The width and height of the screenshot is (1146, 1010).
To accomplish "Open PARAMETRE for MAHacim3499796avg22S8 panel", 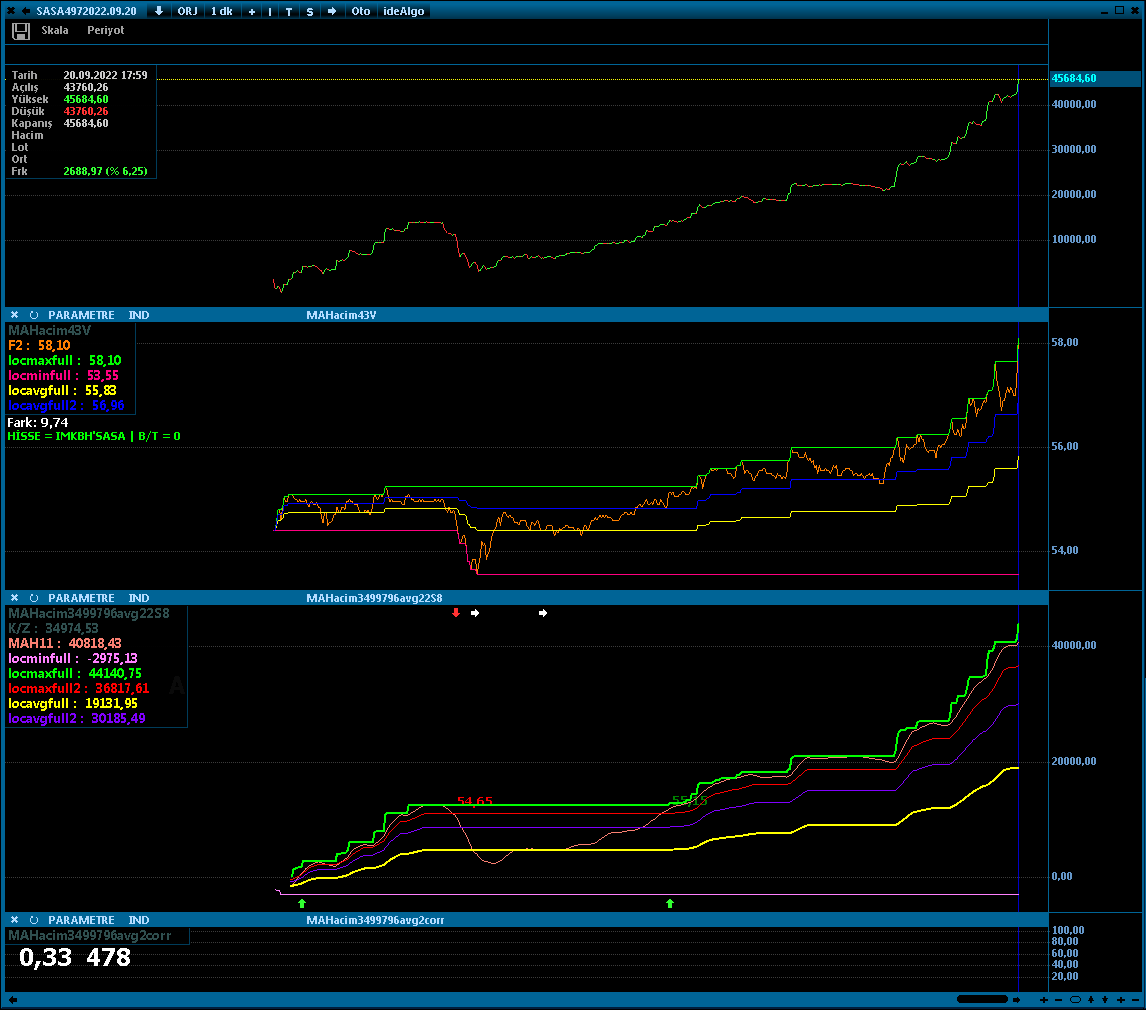I will tap(81, 598).
